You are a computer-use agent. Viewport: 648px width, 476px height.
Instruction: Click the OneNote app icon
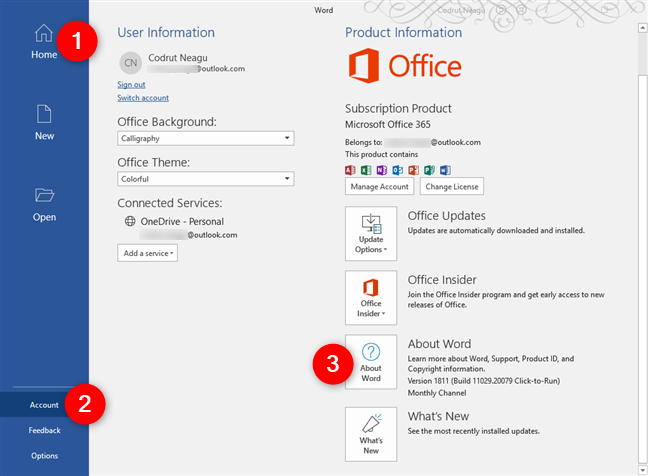382,170
